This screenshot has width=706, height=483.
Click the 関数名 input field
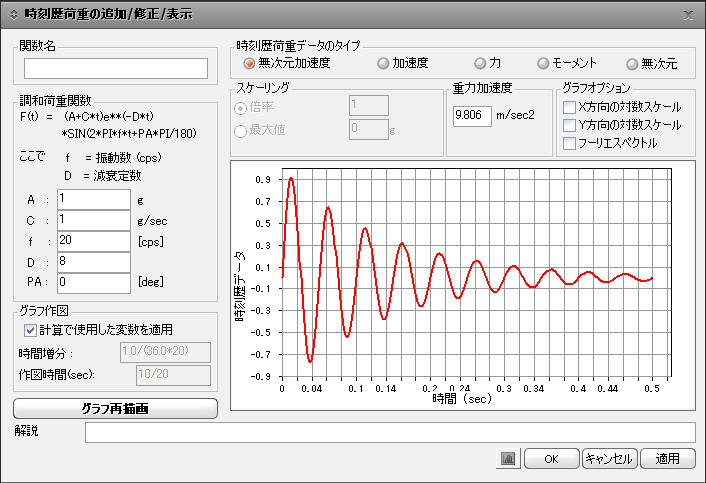click(x=116, y=68)
